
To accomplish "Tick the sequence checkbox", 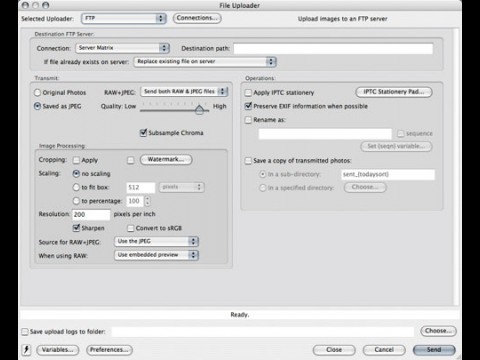I will coord(401,134).
